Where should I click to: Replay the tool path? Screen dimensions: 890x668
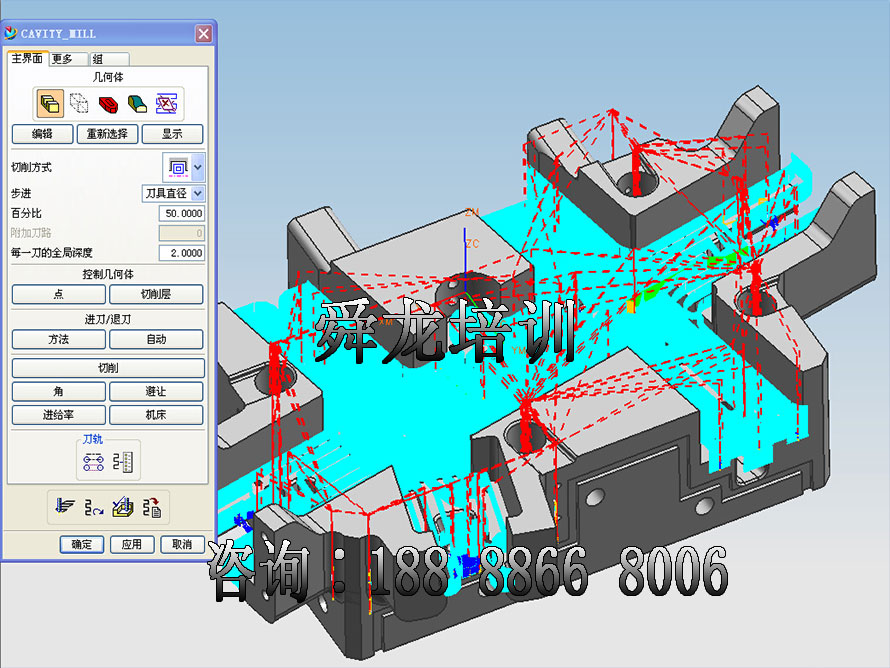click(x=94, y=507)
